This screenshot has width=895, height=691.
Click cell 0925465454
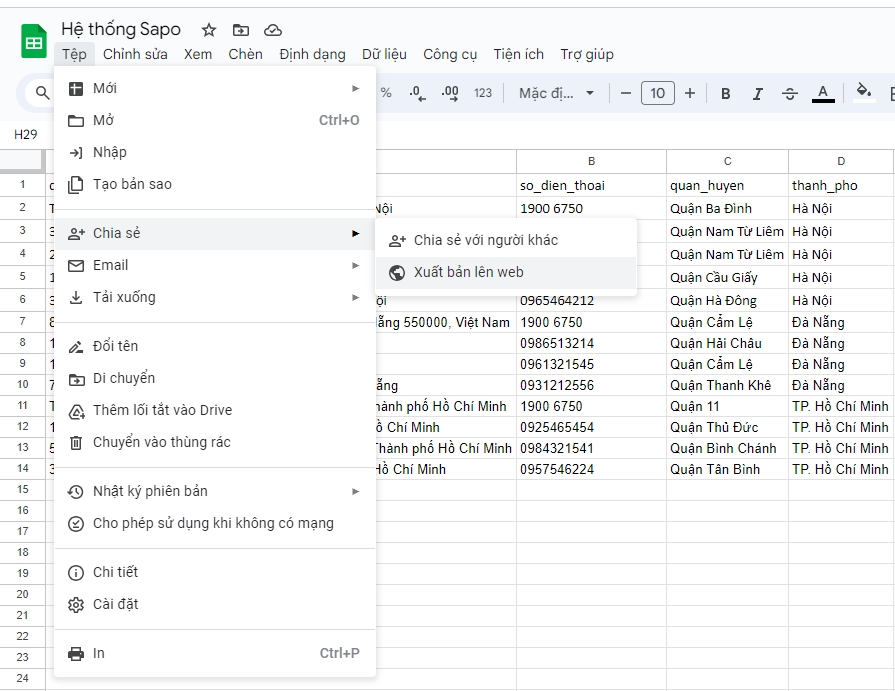pyautogui.click(x=591, y=427)
